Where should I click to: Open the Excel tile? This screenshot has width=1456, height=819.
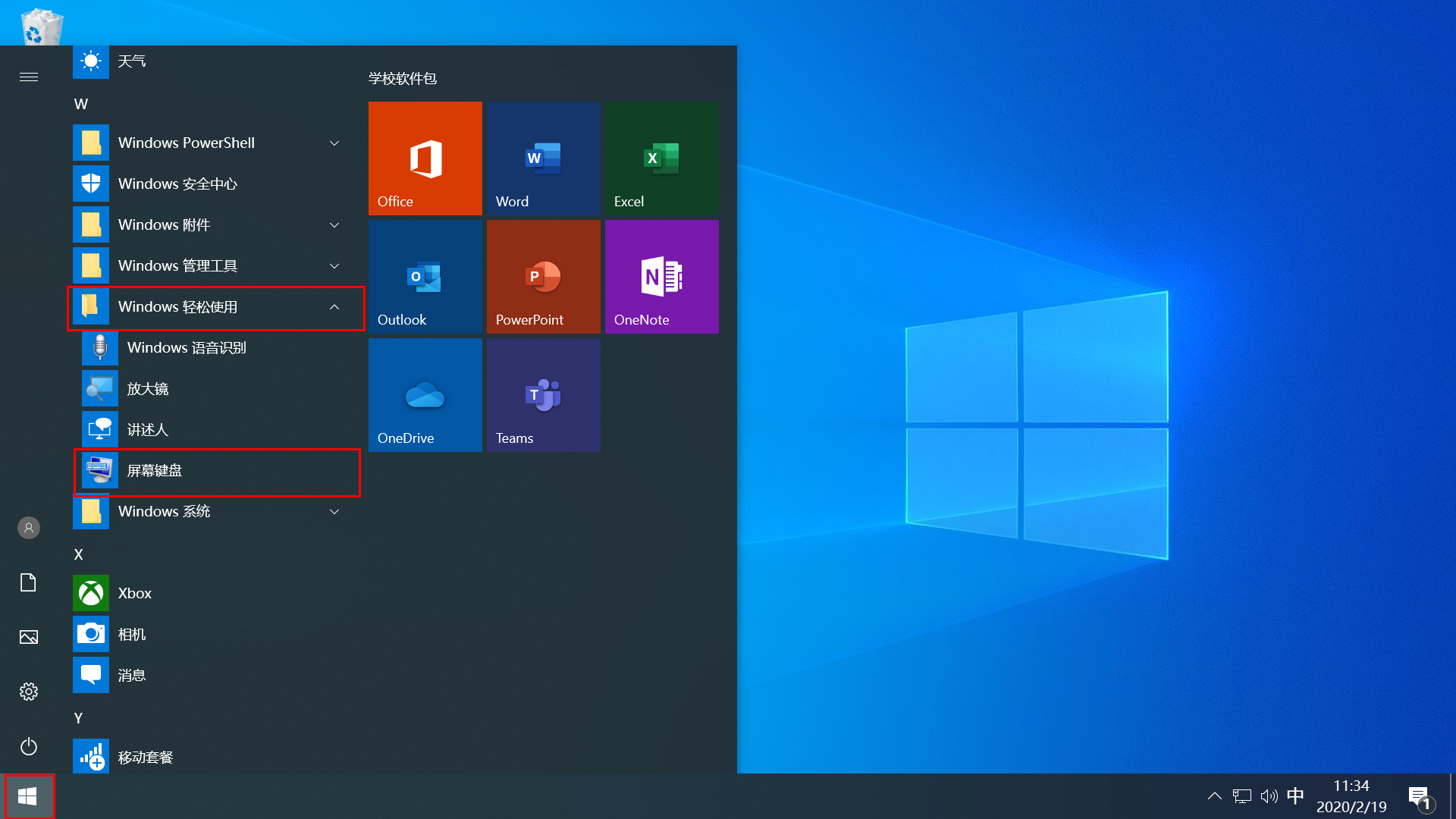662,158
